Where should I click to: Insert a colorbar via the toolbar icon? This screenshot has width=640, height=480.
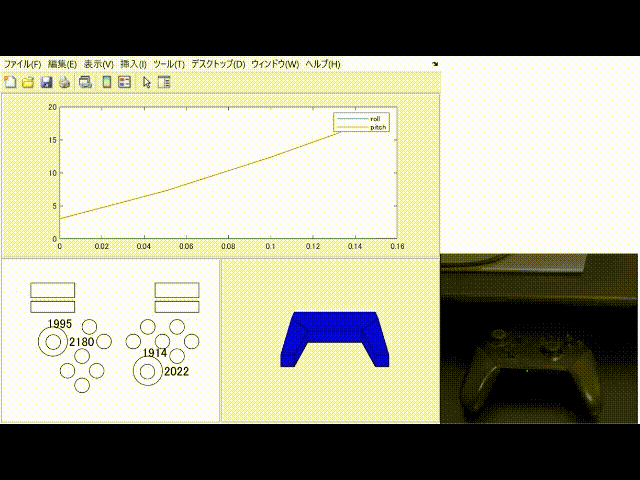[x=107, y=82]
